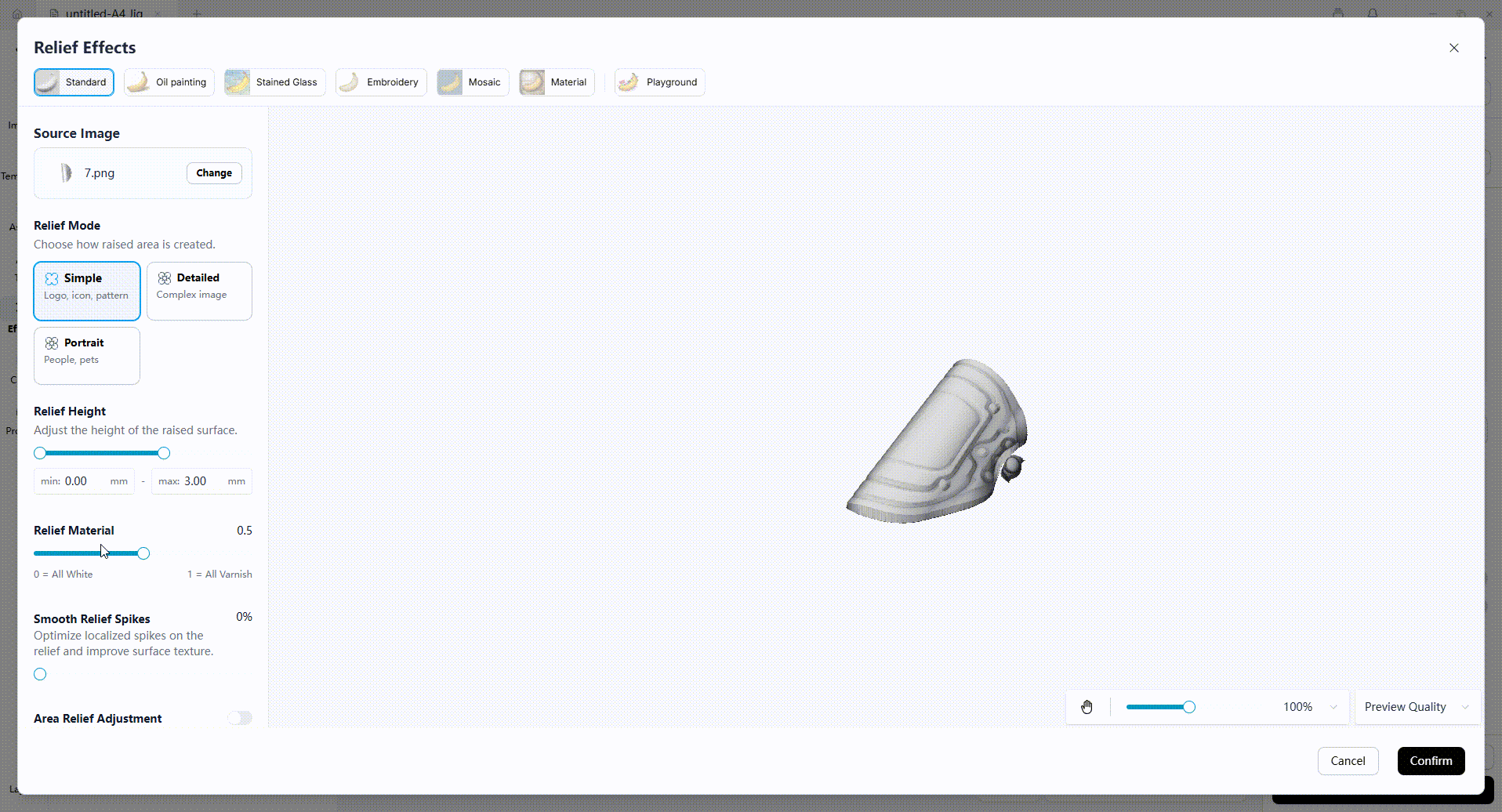The width and height of the screenshot is (1502, 812).
Task: Select the Mosaic effect
Action: [473, 82]
